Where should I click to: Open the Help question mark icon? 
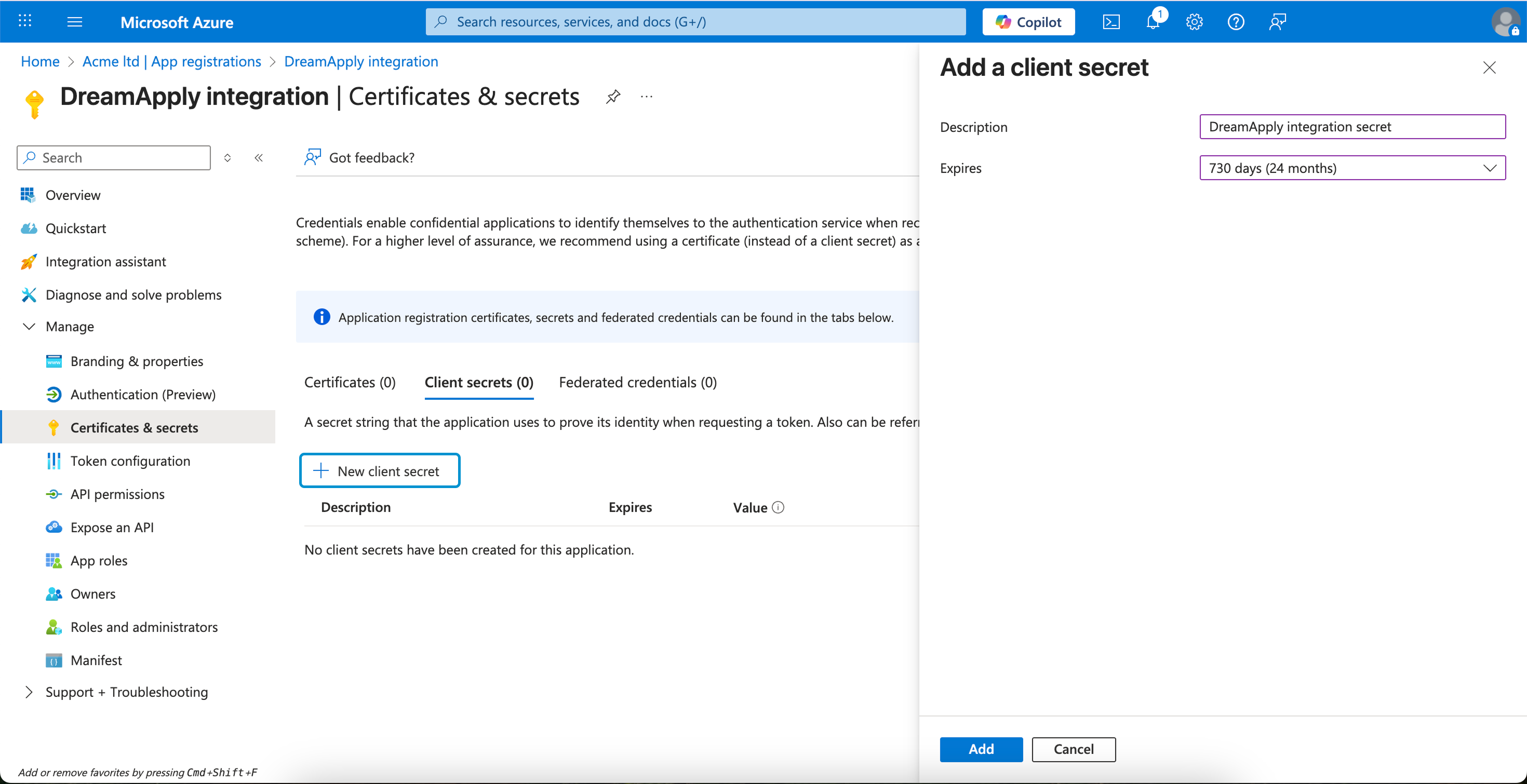pyautogui.click(x=1235, y=22)
